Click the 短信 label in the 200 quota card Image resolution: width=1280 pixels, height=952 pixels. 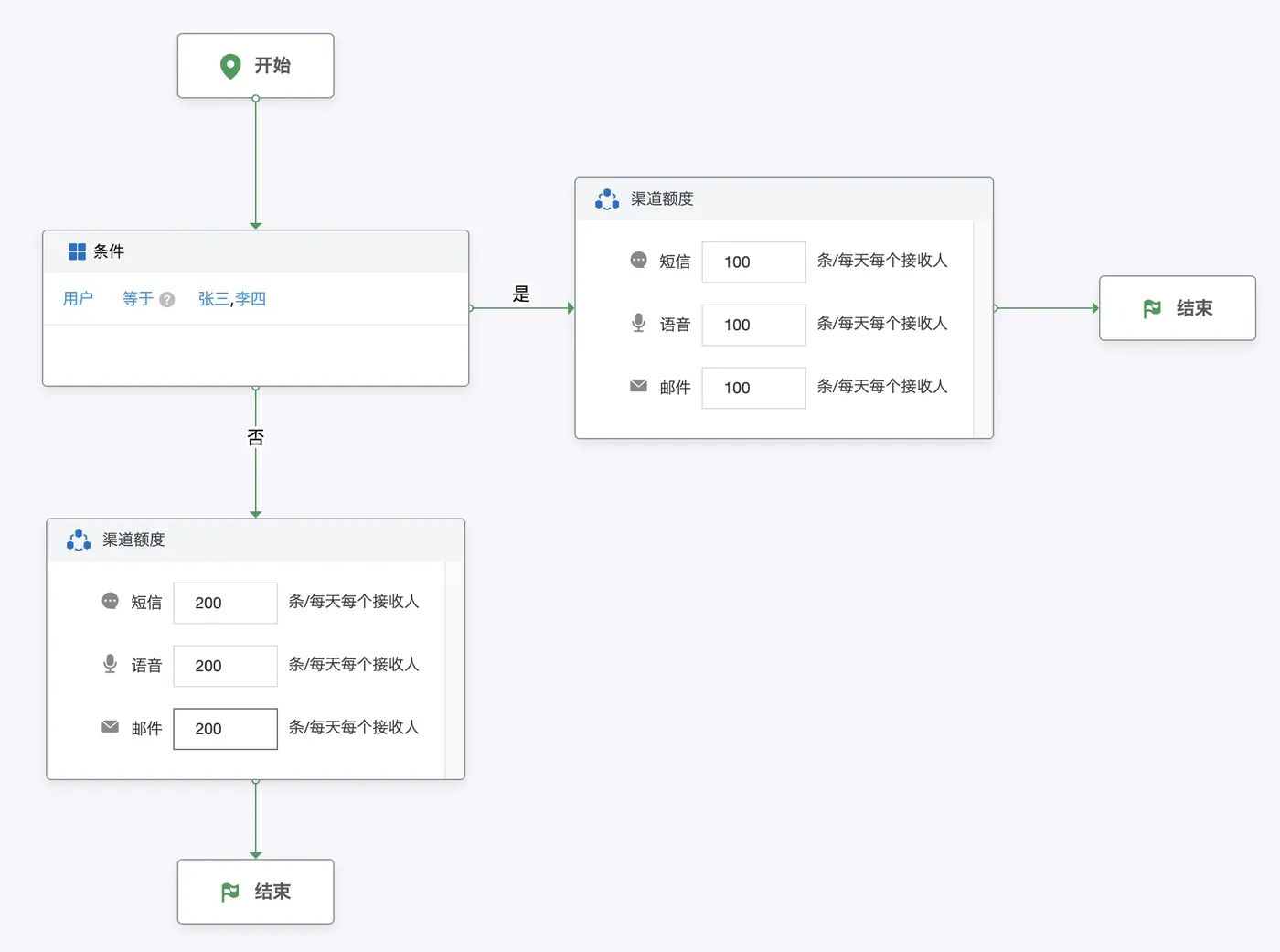point(146,604)
